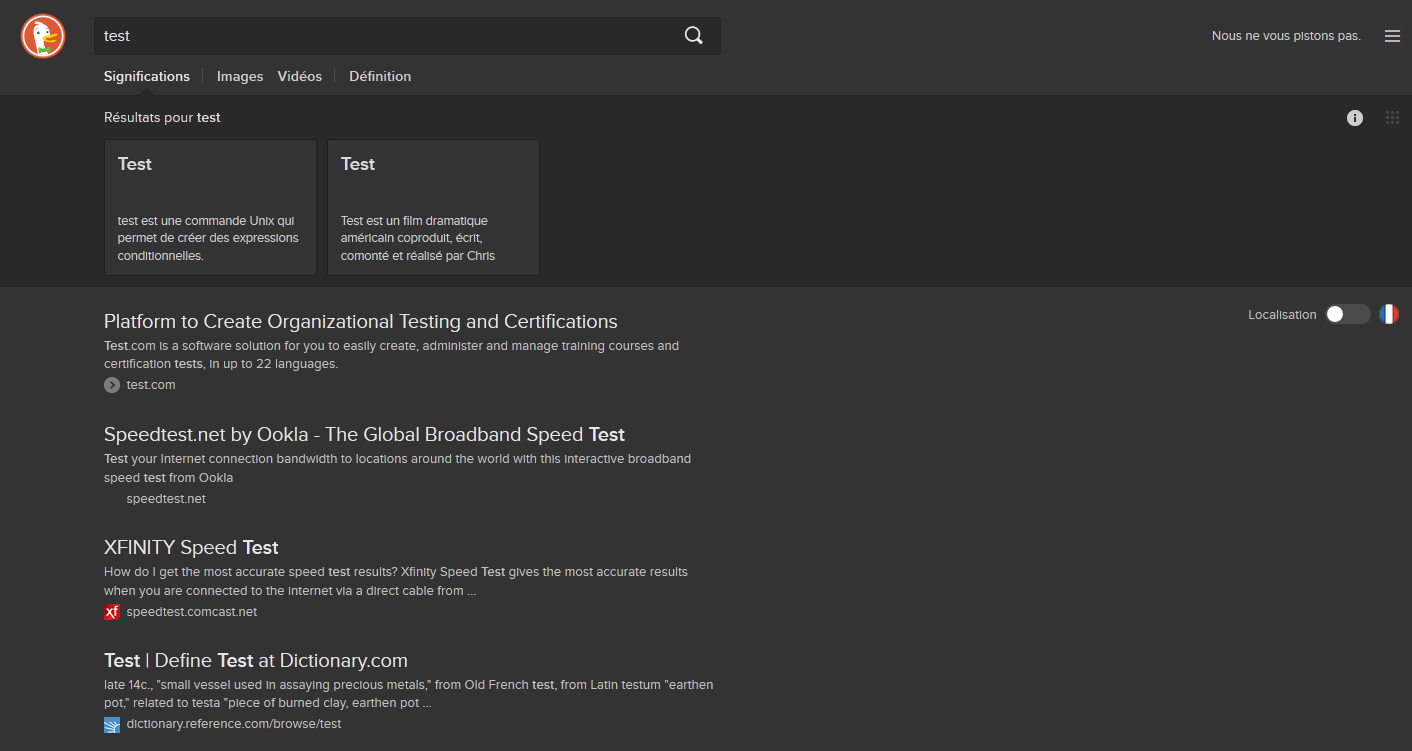Click the arrow icon next to test.com

(x=111, y=384)
